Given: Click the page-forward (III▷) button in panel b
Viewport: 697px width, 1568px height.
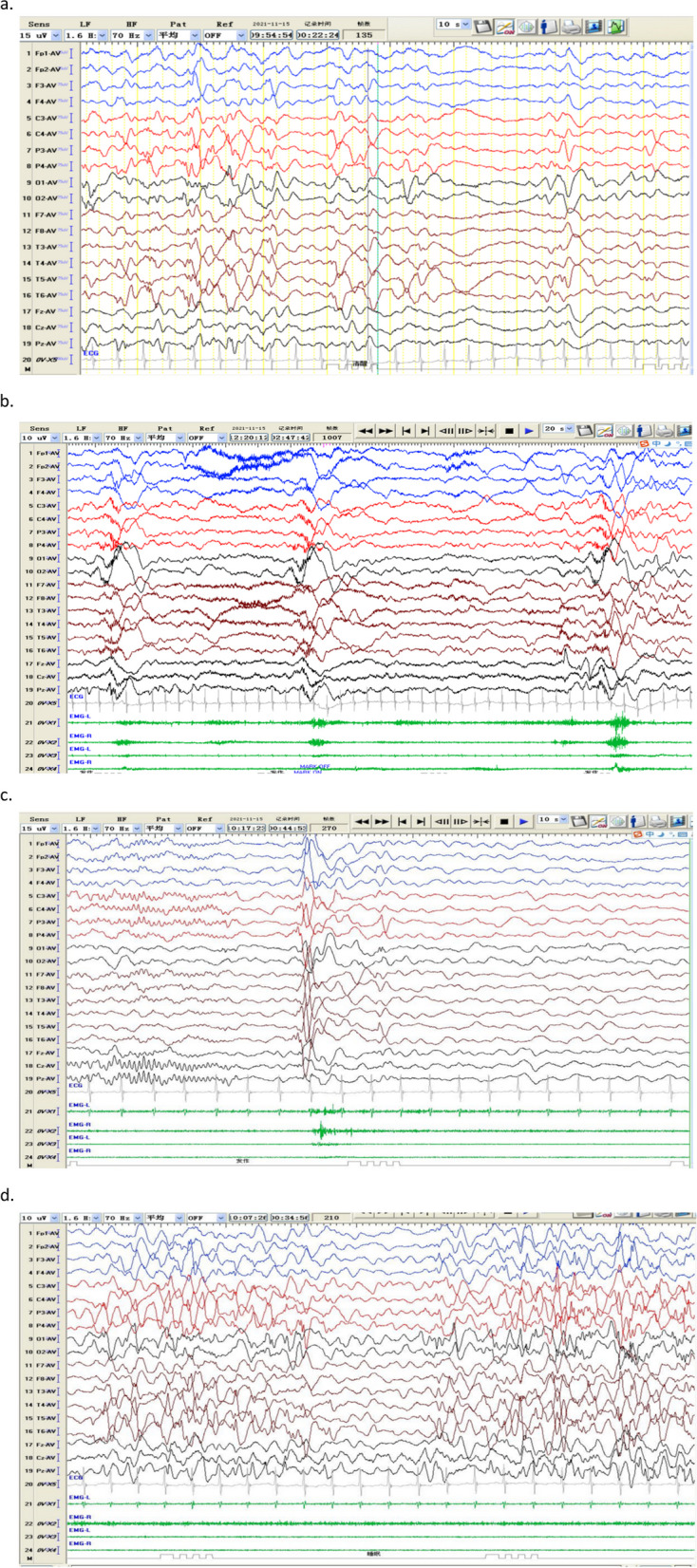Looking at the screenshot, I should (x=465, y=430).
